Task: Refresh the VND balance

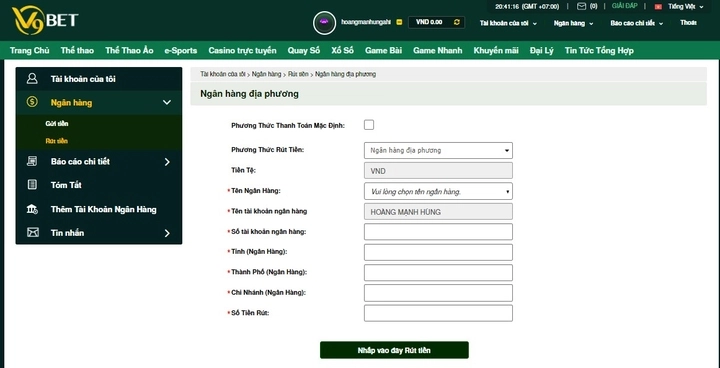Action: pyautogui.click(x=456, y=22)
